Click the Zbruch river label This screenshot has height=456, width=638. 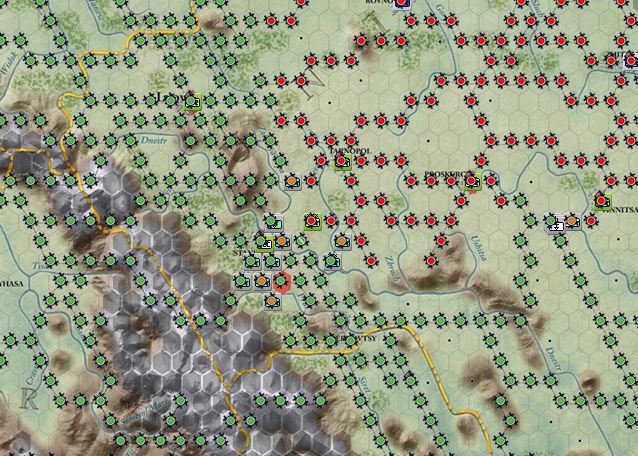392,268
